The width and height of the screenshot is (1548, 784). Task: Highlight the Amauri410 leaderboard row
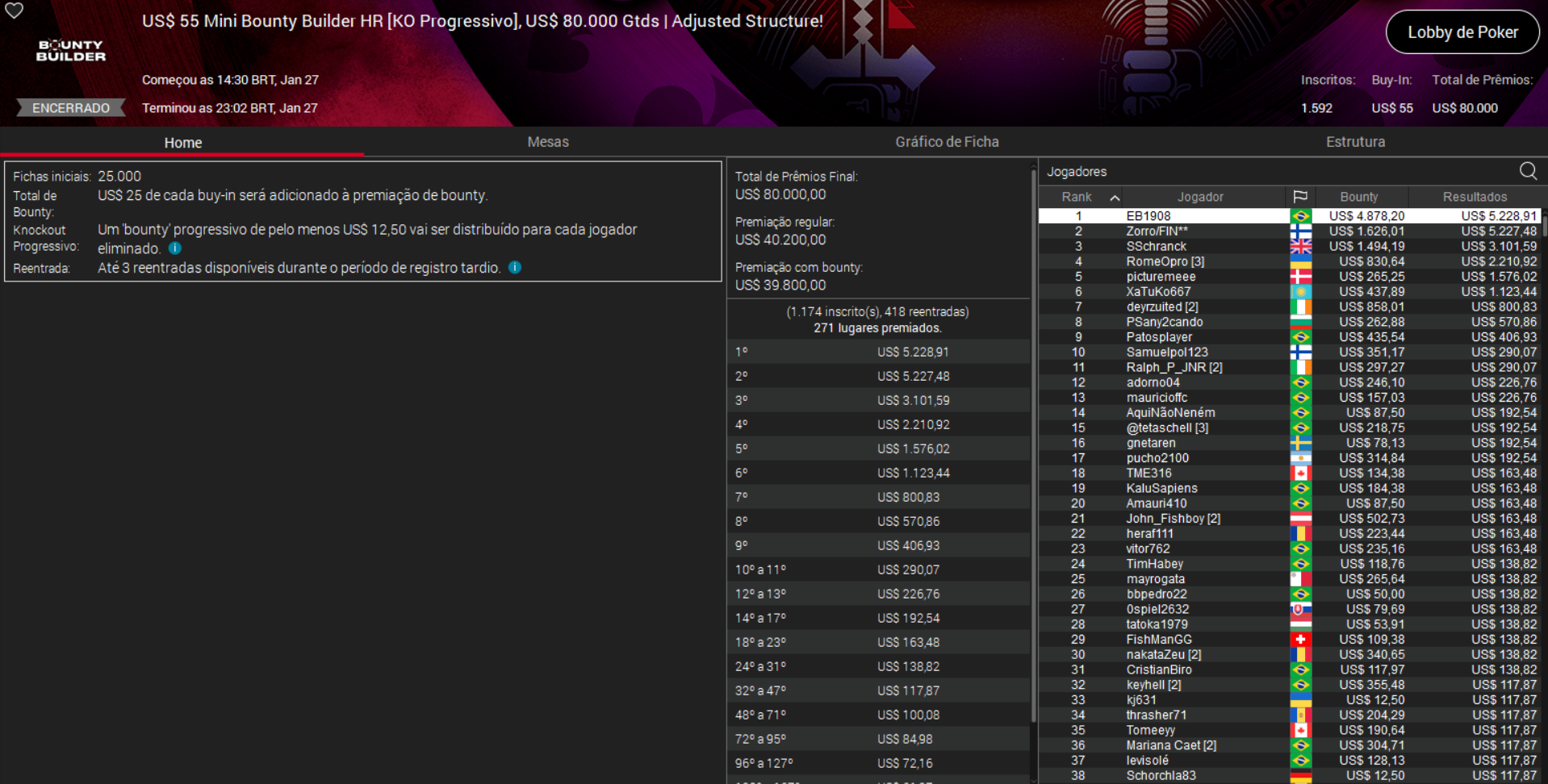point(1157,503)
